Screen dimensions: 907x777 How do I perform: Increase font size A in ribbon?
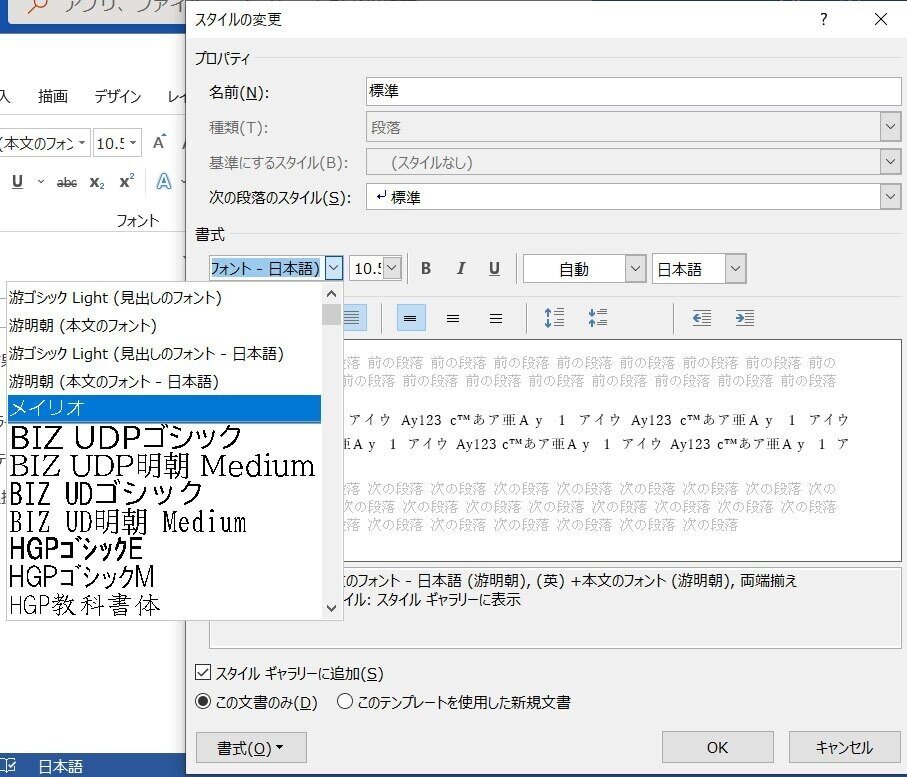[x=159, y=142]
